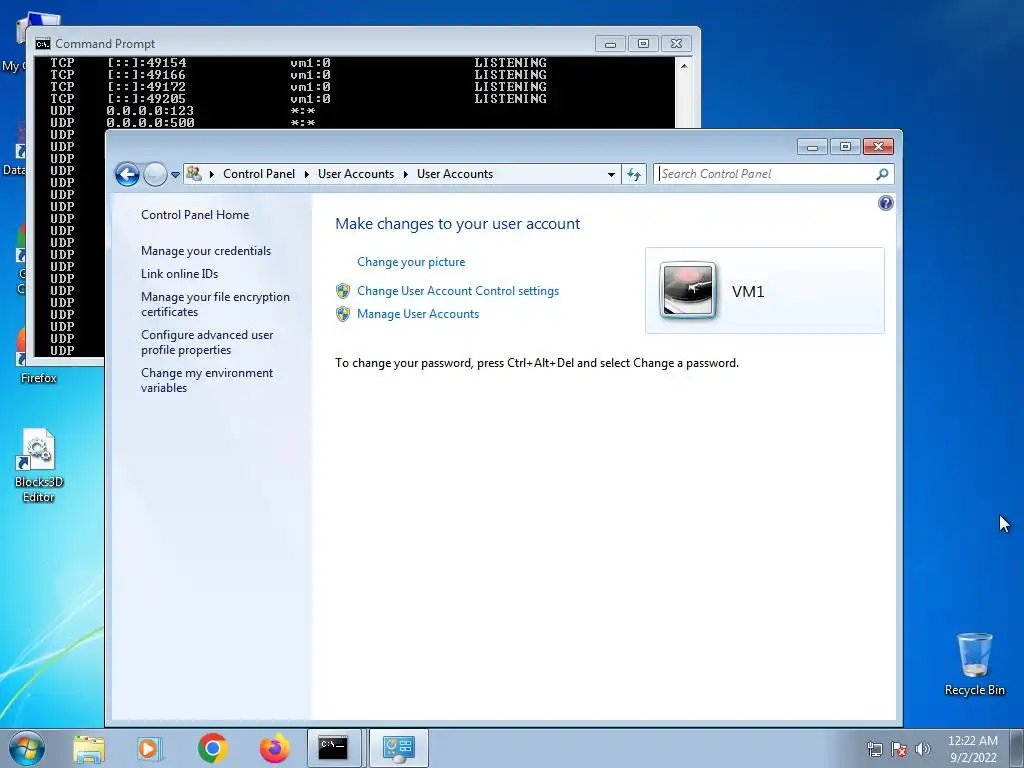Expand the chevron after Control Panel breadcrumb
Screen dimensions: 1024x768
(x=306, y=174)
